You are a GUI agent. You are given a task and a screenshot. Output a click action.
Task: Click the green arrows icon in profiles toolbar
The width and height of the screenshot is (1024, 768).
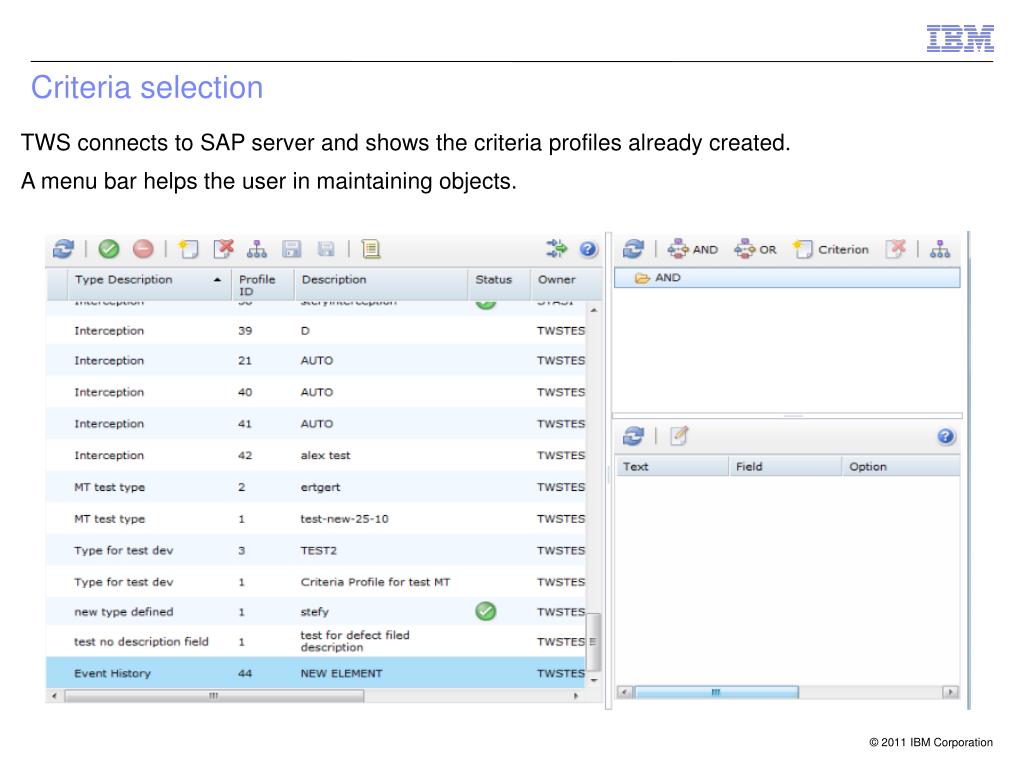[556, 248]
